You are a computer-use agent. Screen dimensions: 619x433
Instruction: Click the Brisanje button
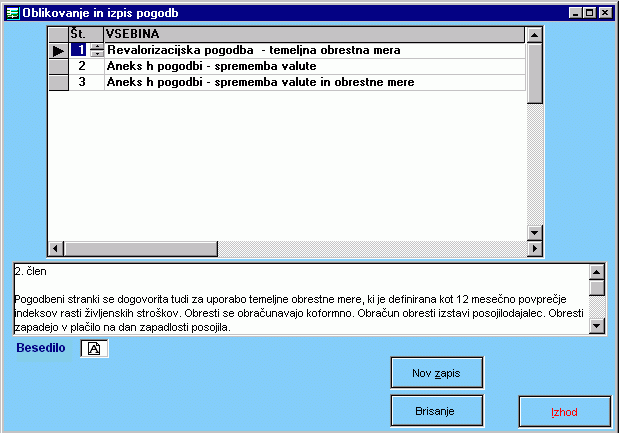(x=437, y=411)
